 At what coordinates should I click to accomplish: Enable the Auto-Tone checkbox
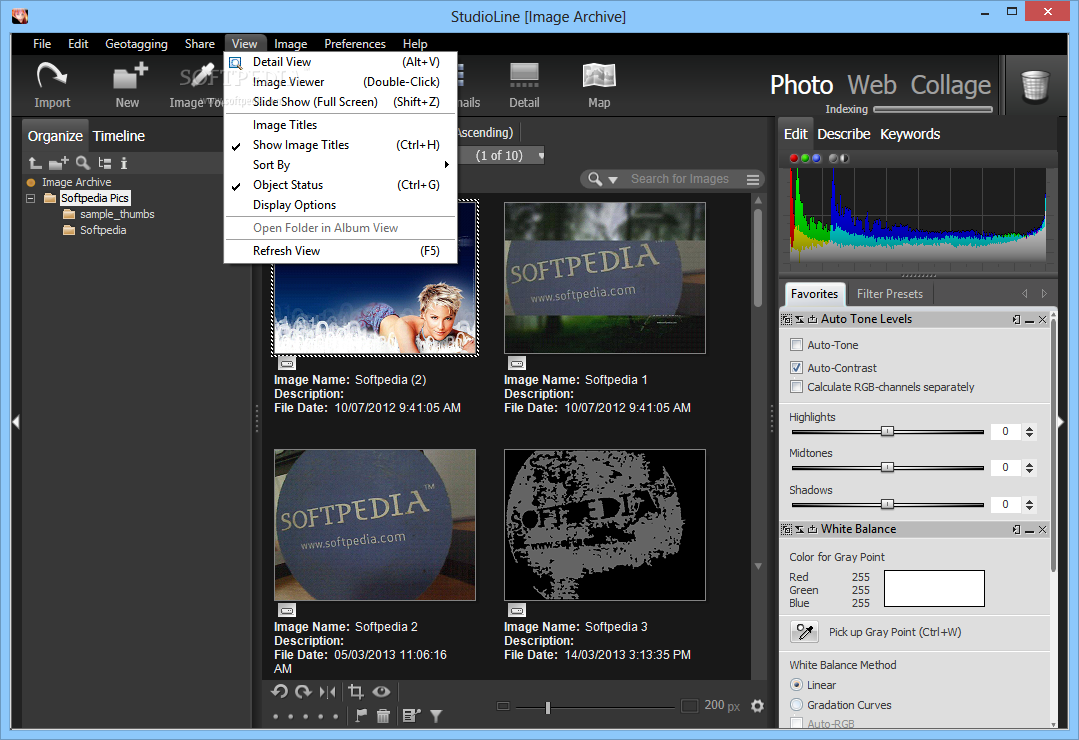[x=796, y=345]
